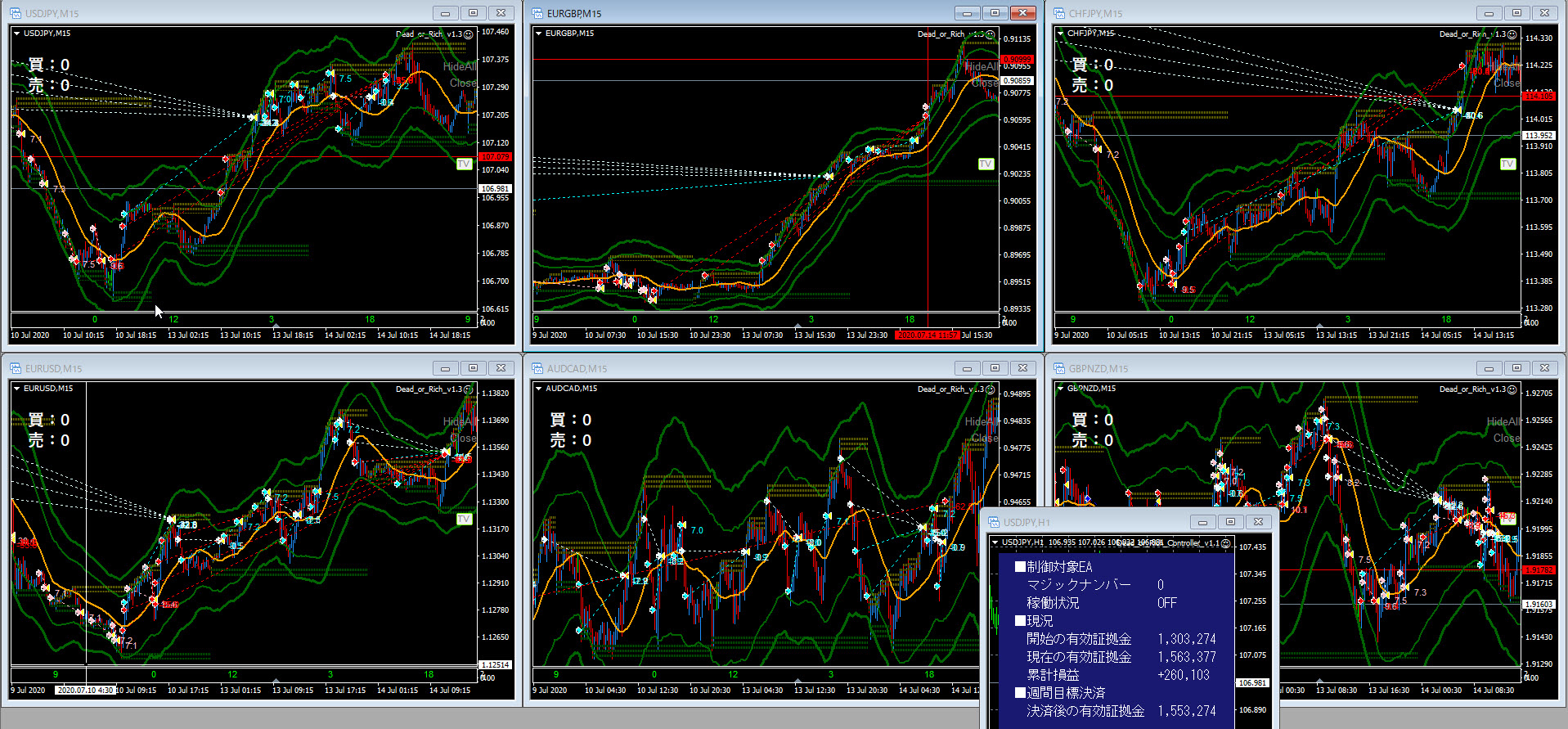Click the red 1.91782 price label on GBPNZD
1568x729 pixels.
(1539, 569)
